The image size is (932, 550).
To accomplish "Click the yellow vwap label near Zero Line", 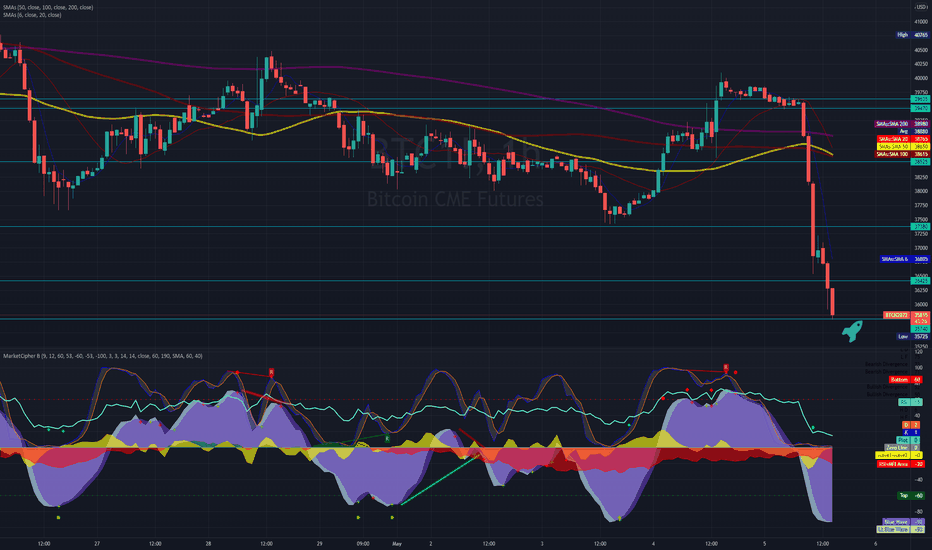I will tap(899, 455).
